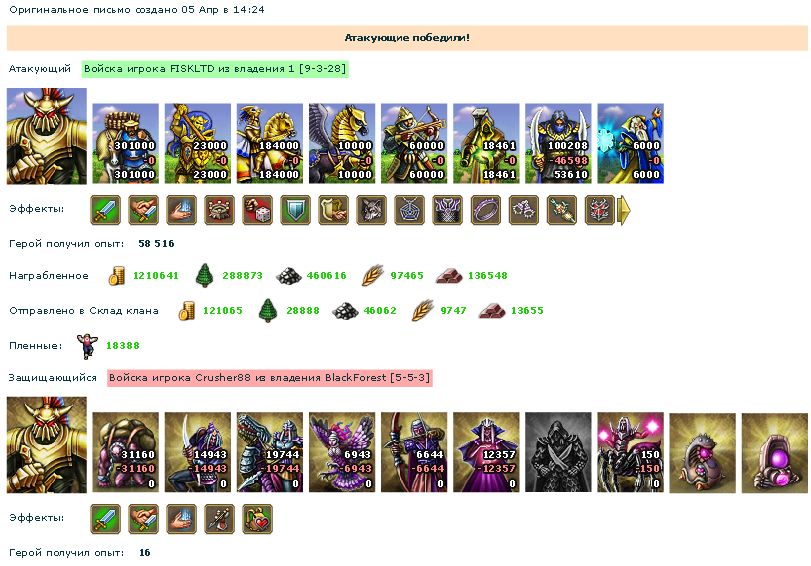
Task: Expand more effects with yellow arrow
Action: (625, 210)
